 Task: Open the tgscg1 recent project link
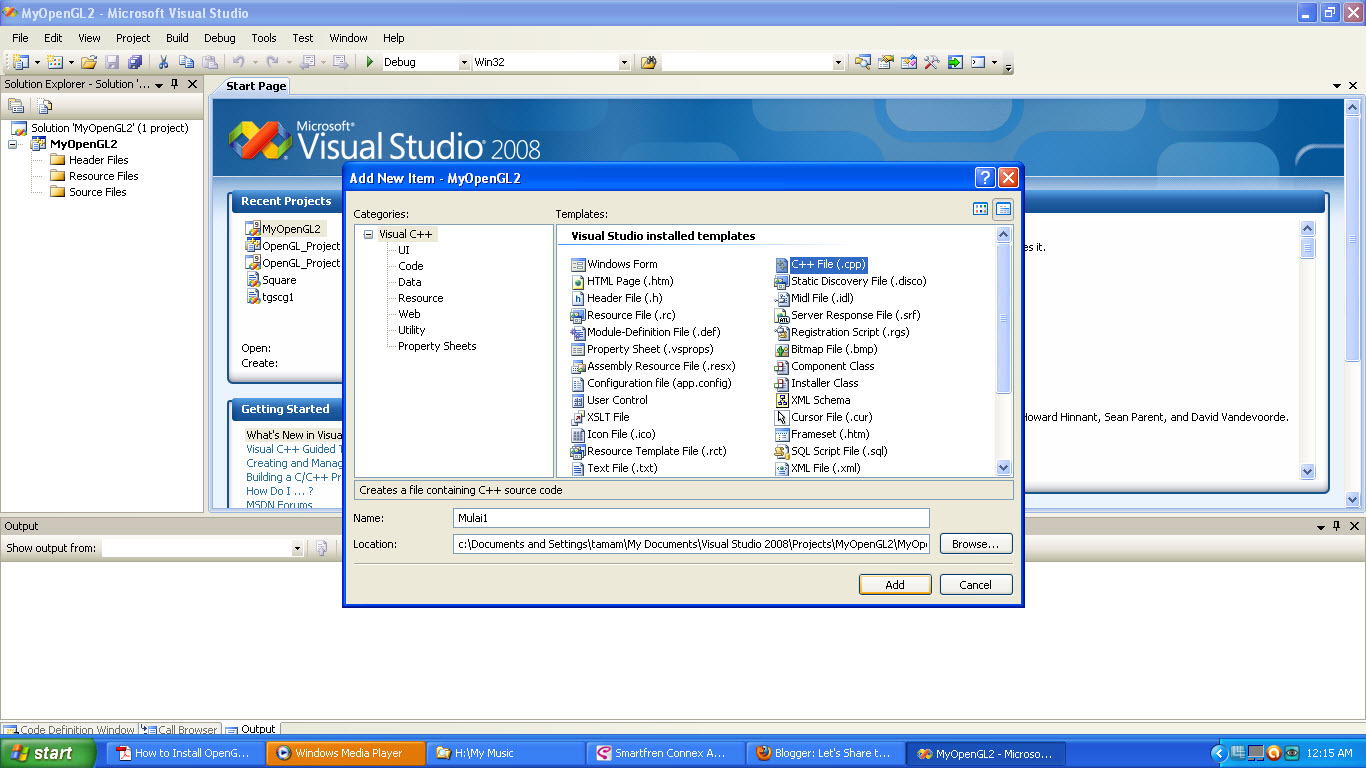coord(278,297)
